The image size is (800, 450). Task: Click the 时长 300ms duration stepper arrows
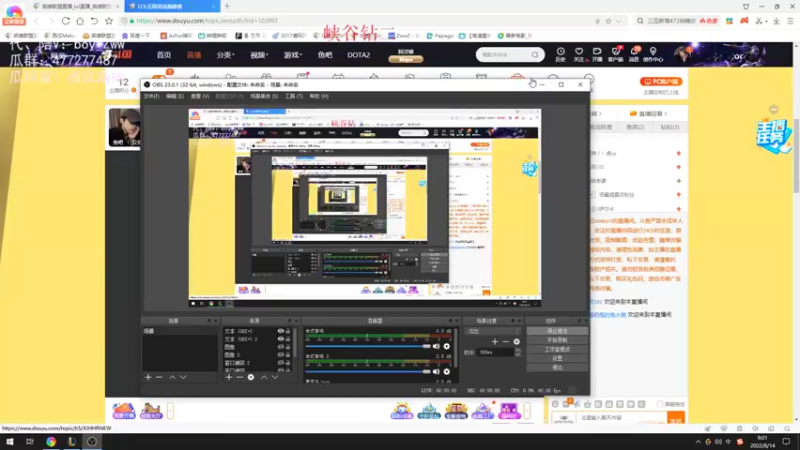(x=518, y=352)
